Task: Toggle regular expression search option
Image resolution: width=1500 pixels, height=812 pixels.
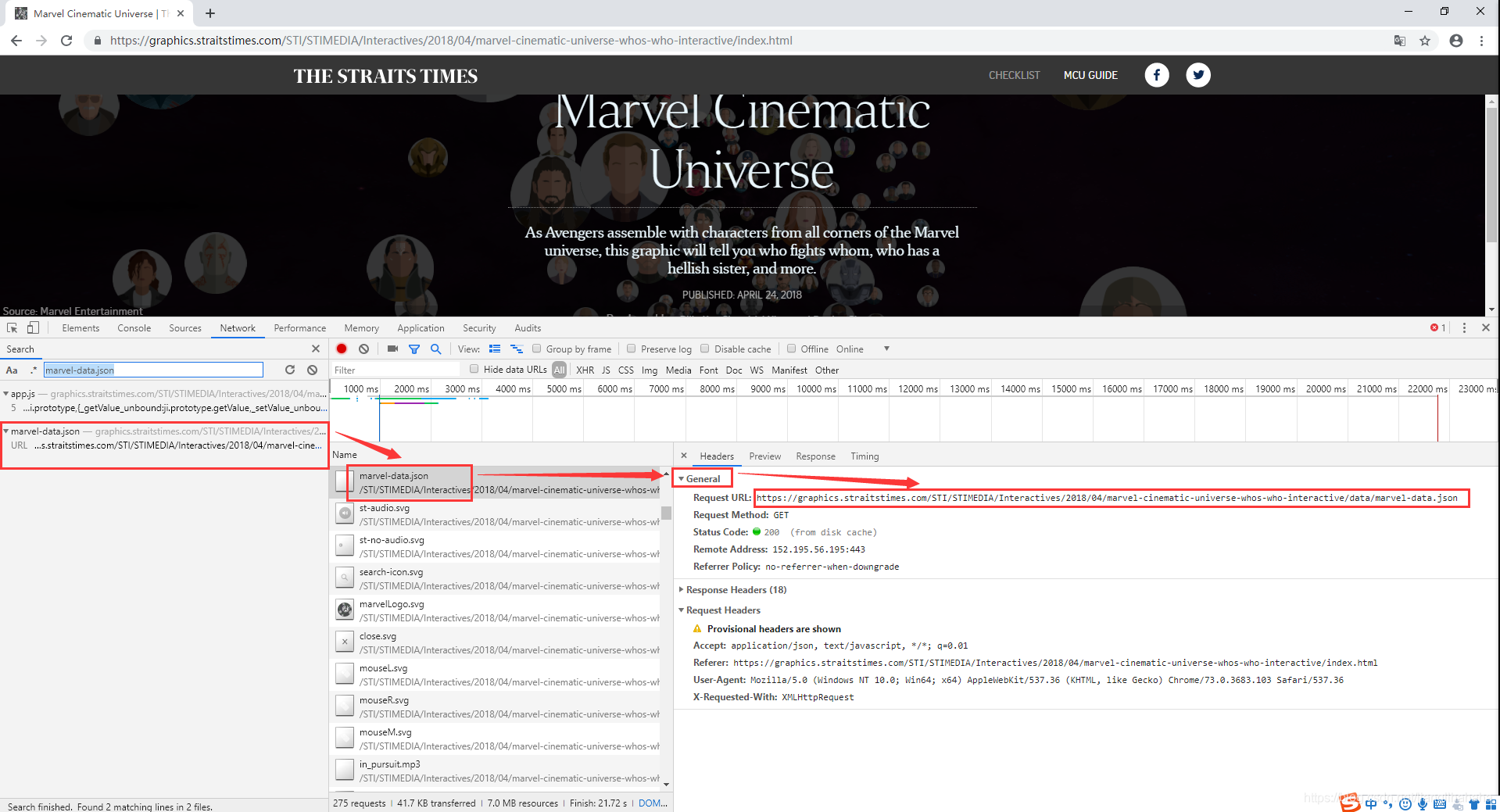Action: click(x=33, y=370)
